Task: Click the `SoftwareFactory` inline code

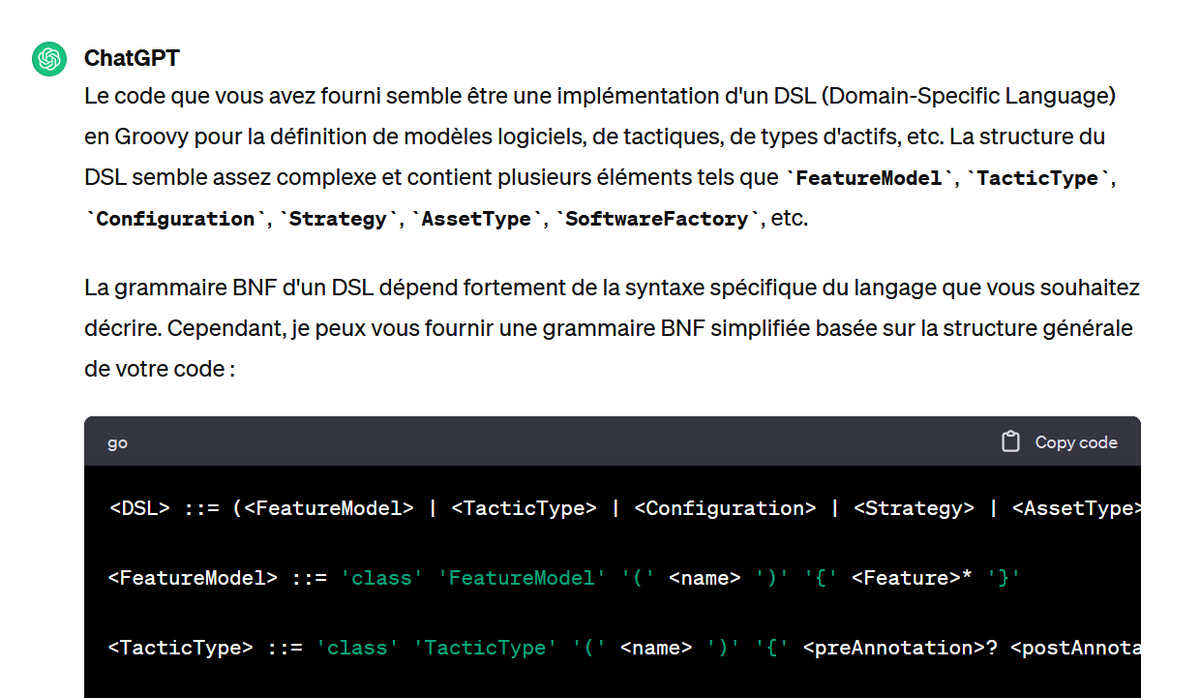Action: tap(657, 219)
